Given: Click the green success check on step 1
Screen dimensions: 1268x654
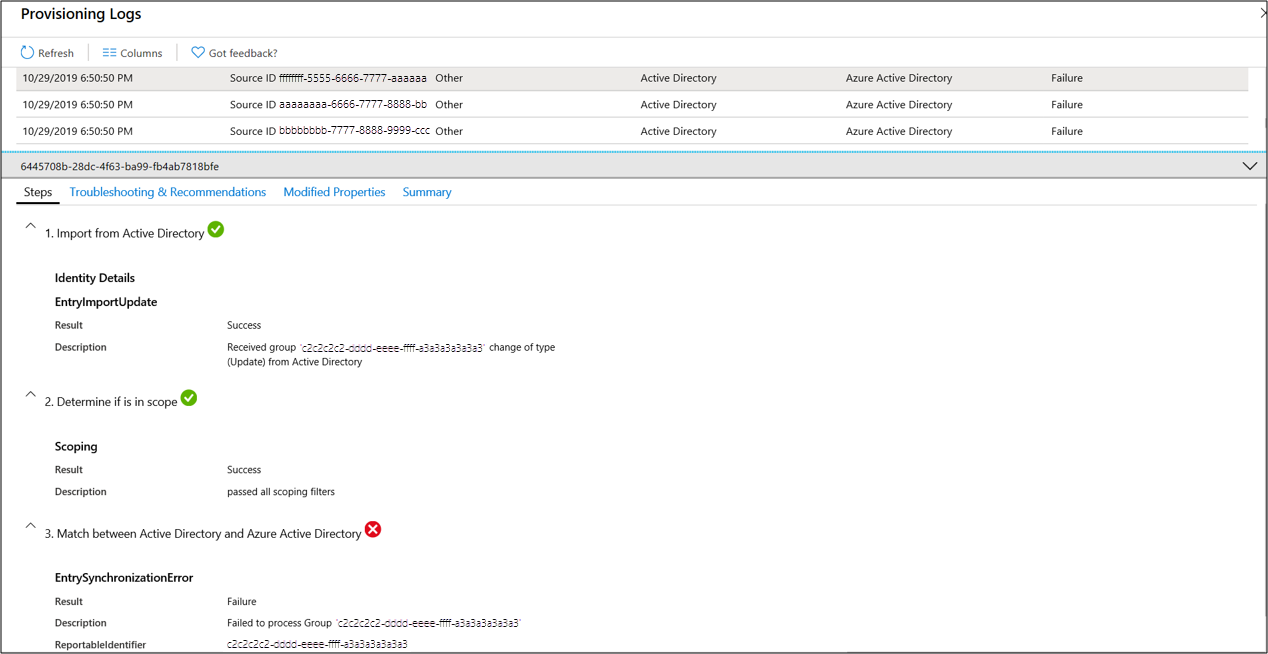Looking at the screenshot, I should click(216, 229).
